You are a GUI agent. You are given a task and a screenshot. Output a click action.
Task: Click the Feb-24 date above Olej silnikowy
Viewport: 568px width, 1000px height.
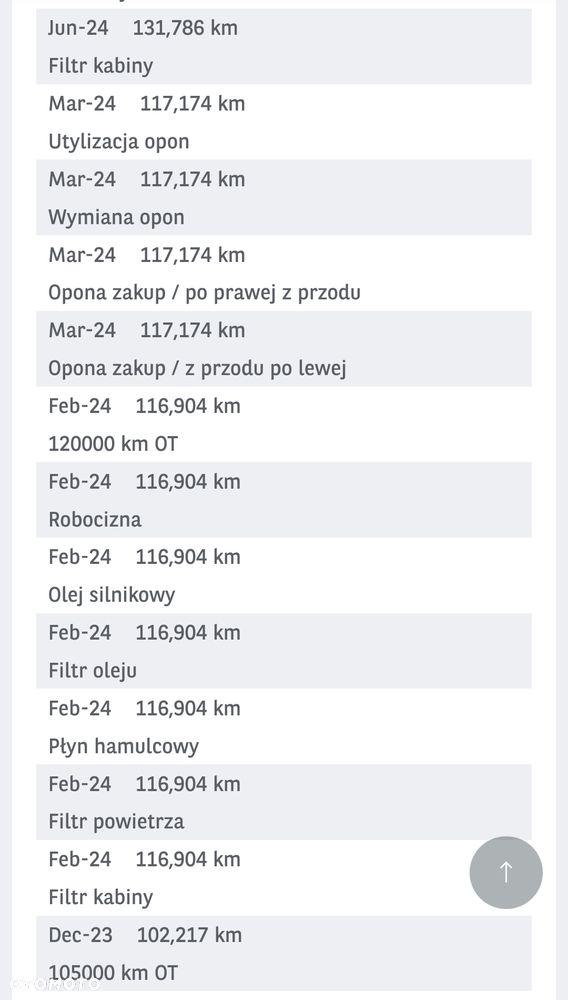(80, 557)
